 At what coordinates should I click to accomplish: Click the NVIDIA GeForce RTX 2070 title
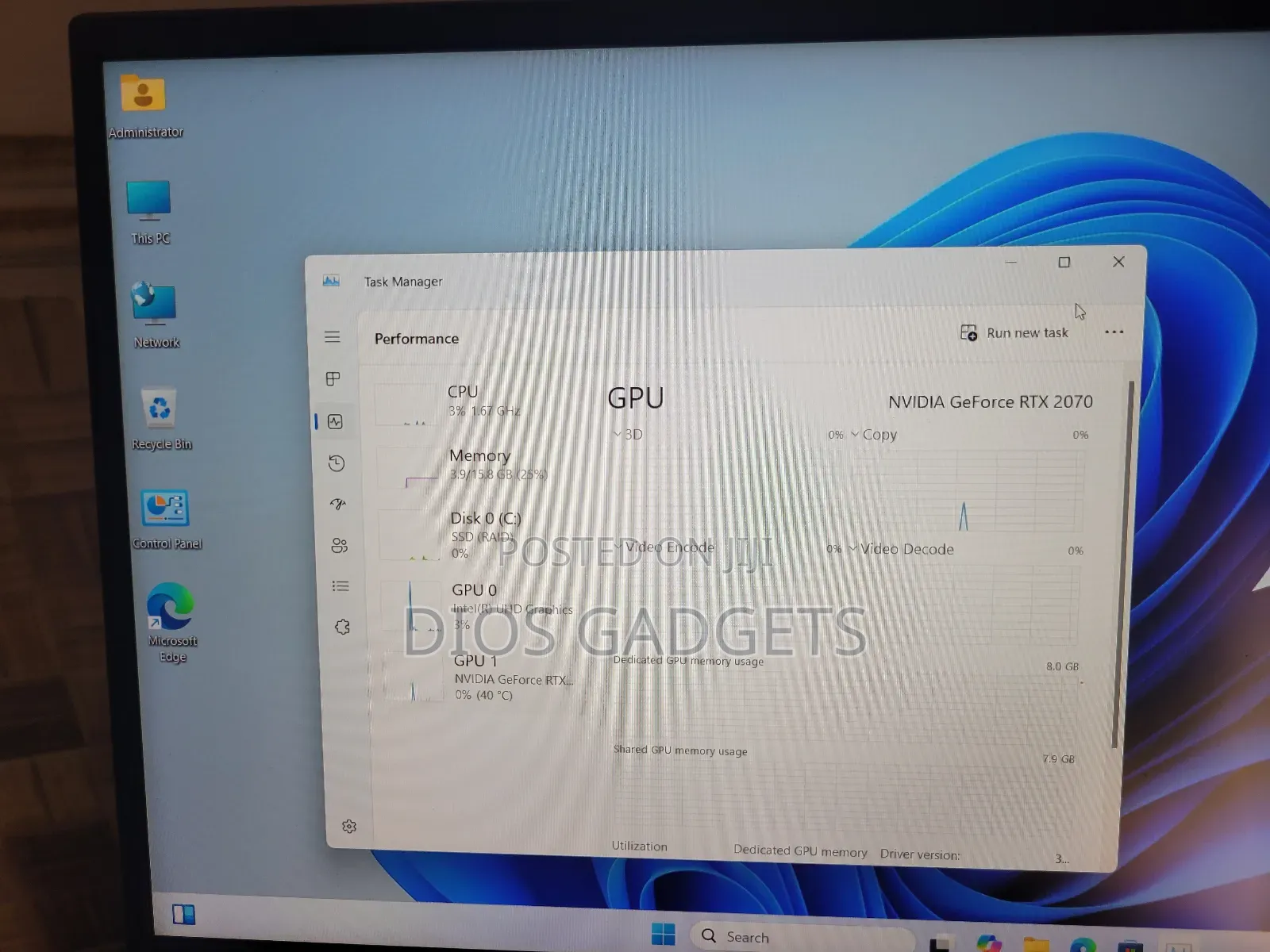(x=990, y=402)
